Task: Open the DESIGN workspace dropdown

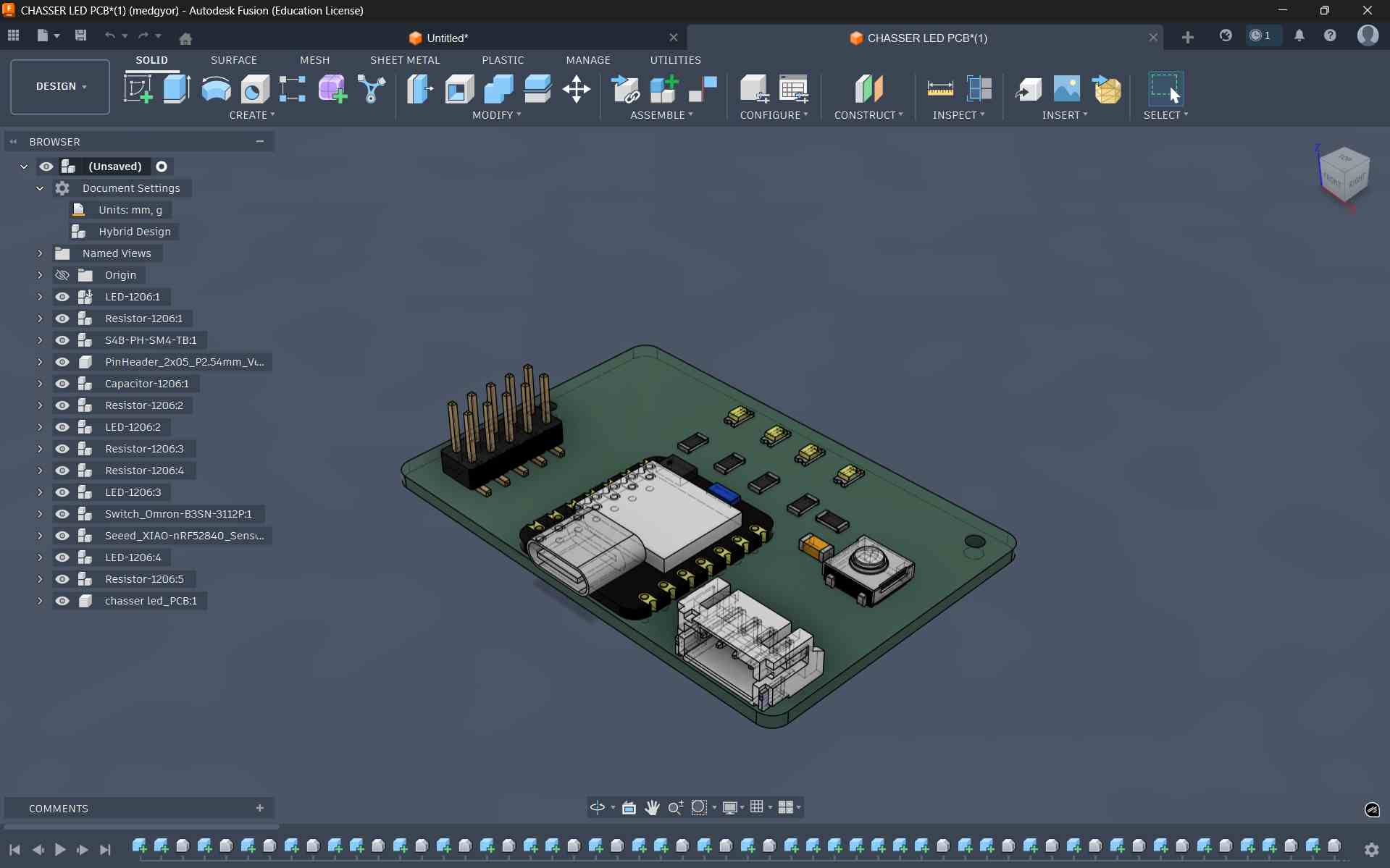Action: tap(60, 87)
